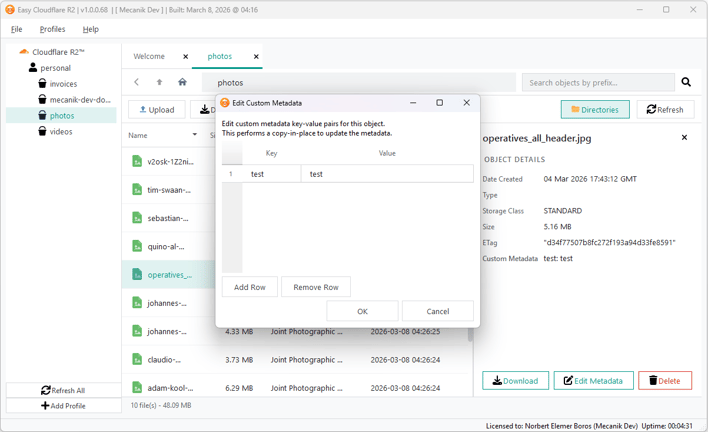Click Edit Metadata button in details panel
This screenshot has width=708, height=432.
point(593,381)
